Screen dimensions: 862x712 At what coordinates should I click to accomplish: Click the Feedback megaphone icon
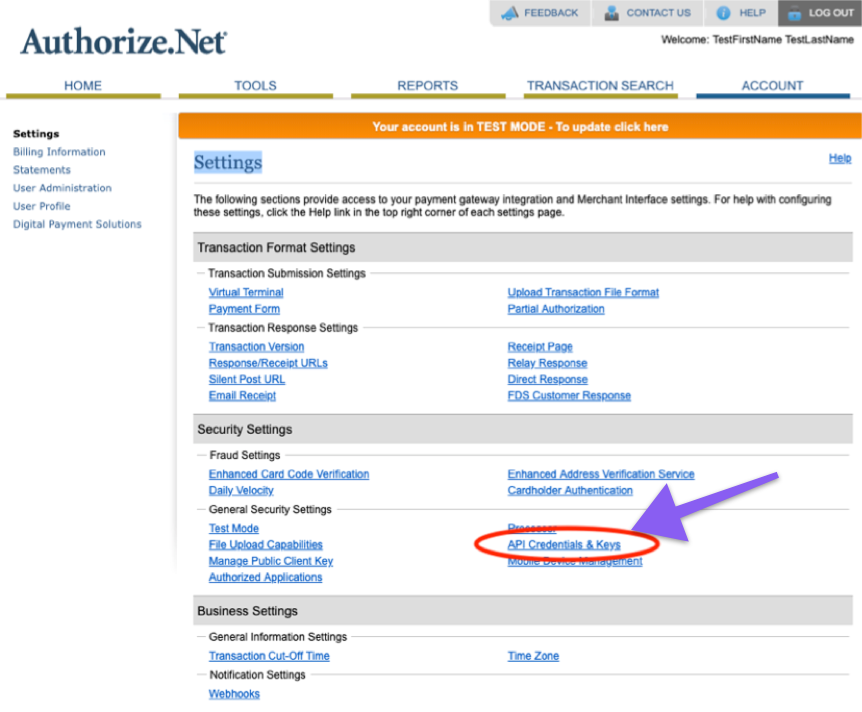point(510,13)
